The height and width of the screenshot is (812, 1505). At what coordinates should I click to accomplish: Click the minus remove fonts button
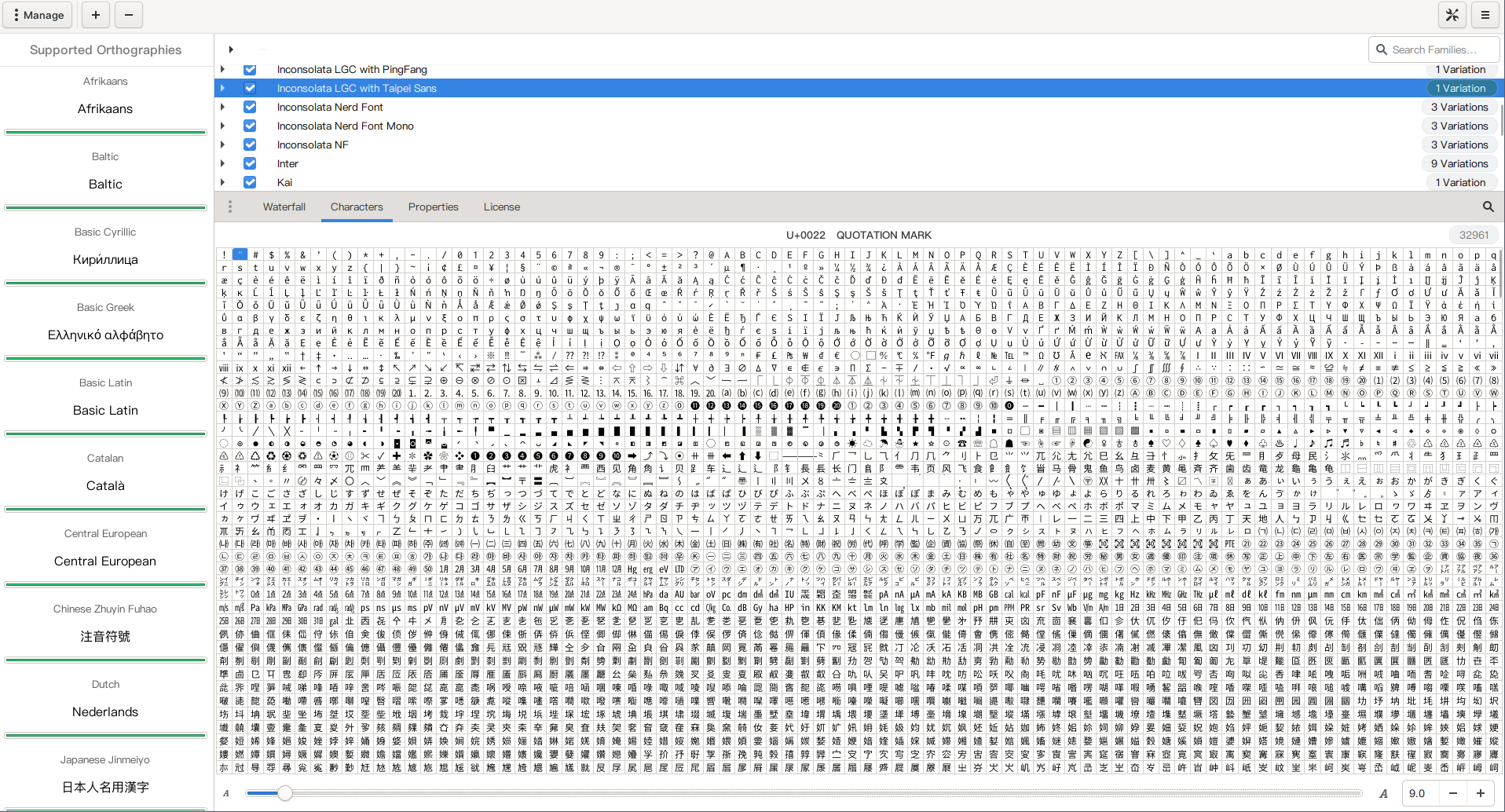pos(129,15)
